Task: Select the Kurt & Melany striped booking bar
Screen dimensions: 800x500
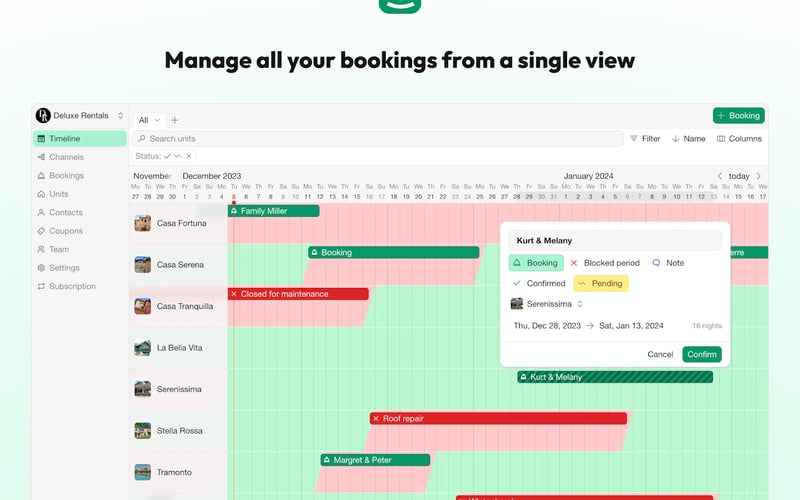Action: click(615, 377)
